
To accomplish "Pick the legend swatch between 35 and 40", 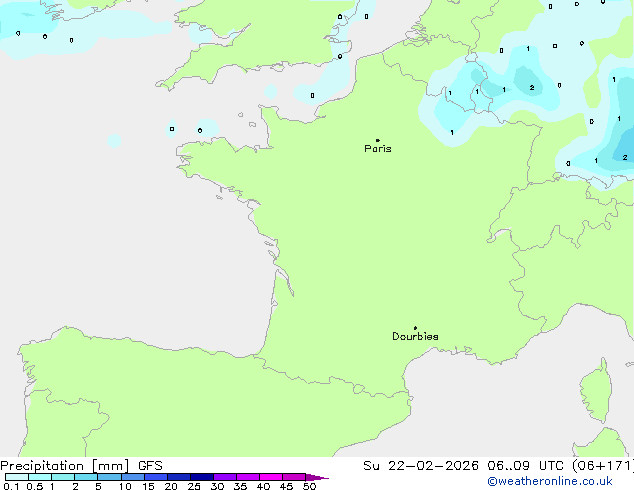I will [x=248, y=477].
